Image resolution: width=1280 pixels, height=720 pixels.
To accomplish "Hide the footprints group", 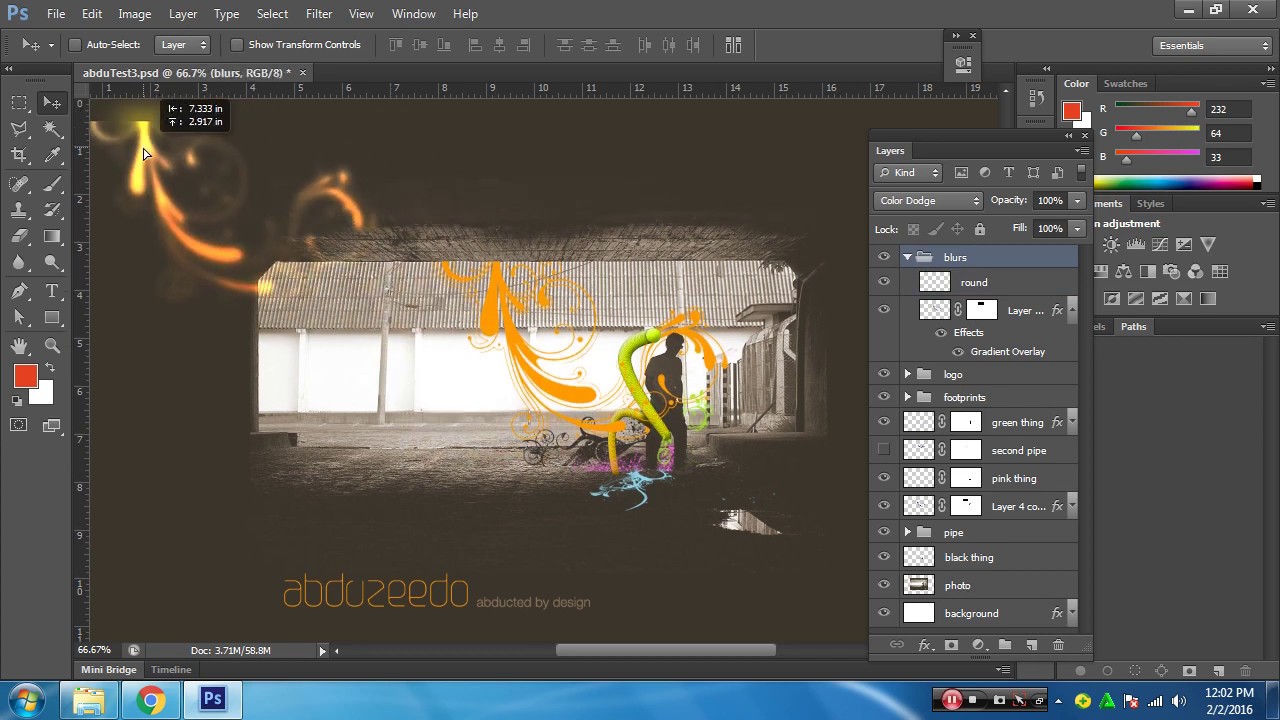I will point(883,397).
